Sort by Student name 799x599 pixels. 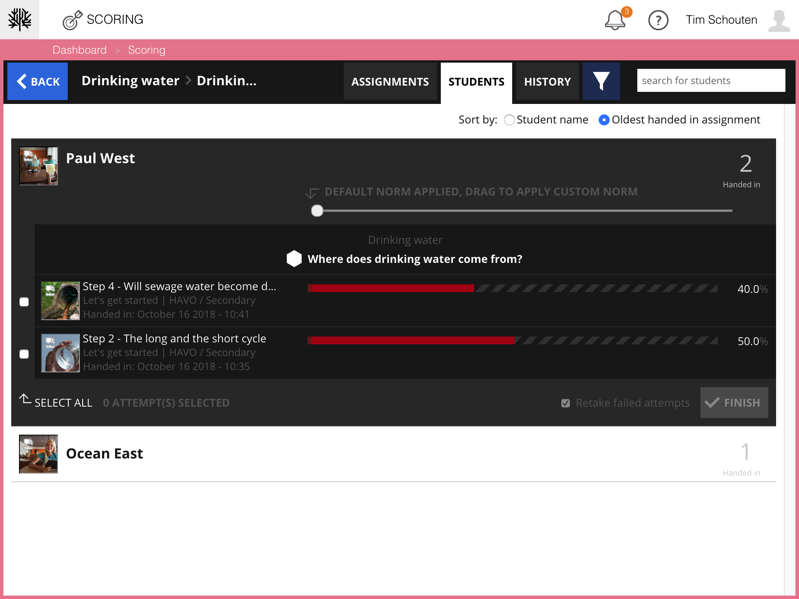point(509,120)
